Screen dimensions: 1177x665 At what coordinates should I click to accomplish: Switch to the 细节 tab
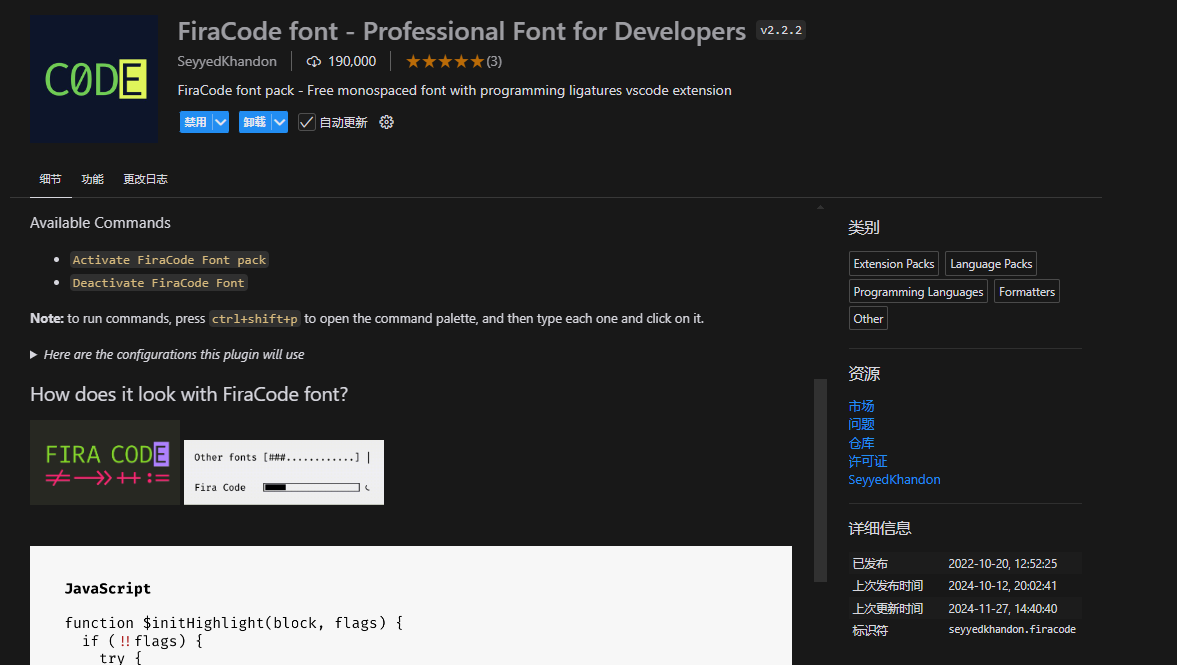(x=50, y=179)
